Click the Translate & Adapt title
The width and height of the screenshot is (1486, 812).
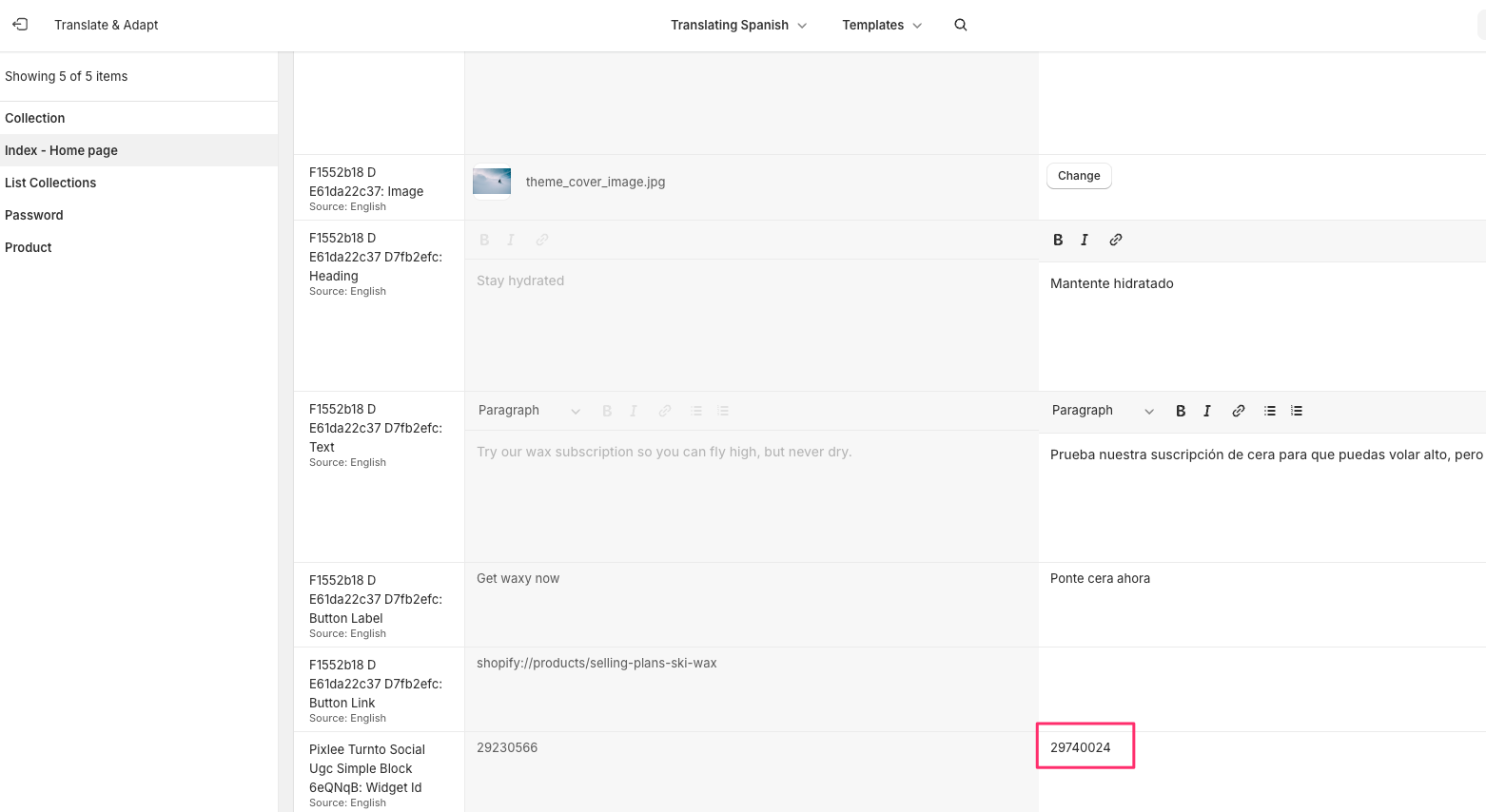[107, 25]
